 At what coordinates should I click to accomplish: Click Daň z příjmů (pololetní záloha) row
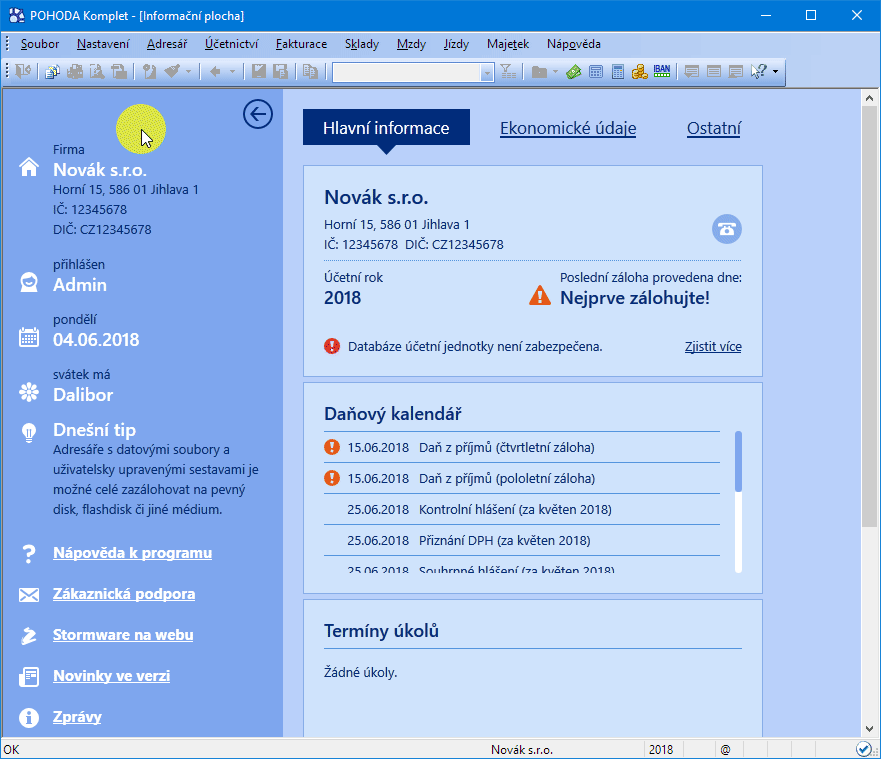(x=522, y=479)
